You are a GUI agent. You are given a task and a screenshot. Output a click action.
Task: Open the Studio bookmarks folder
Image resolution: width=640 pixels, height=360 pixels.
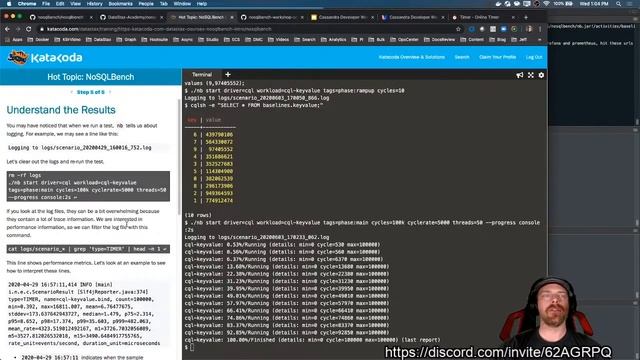[x=208, y=40]
